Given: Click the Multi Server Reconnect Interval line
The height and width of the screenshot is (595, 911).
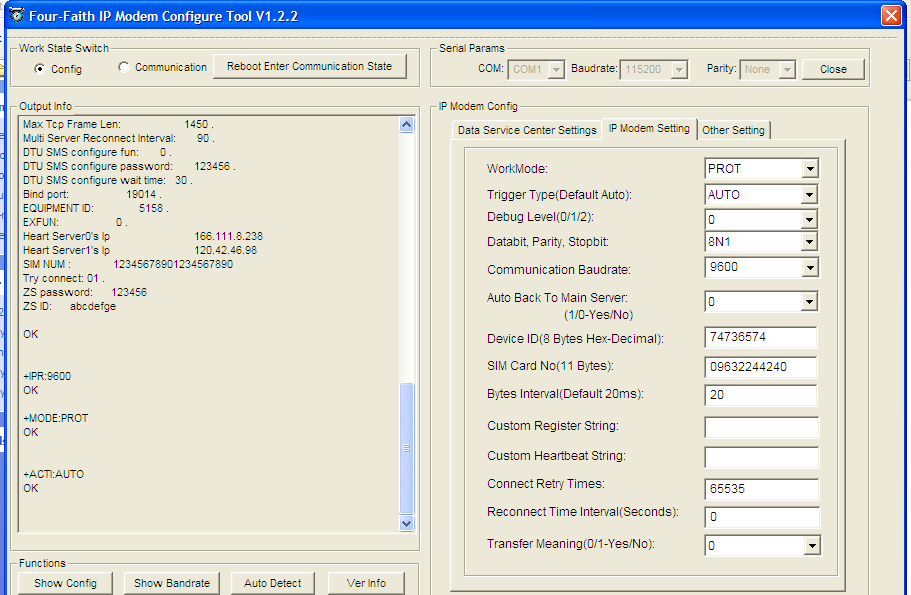Looking at the screenshot, I should [x=119, y=138].
